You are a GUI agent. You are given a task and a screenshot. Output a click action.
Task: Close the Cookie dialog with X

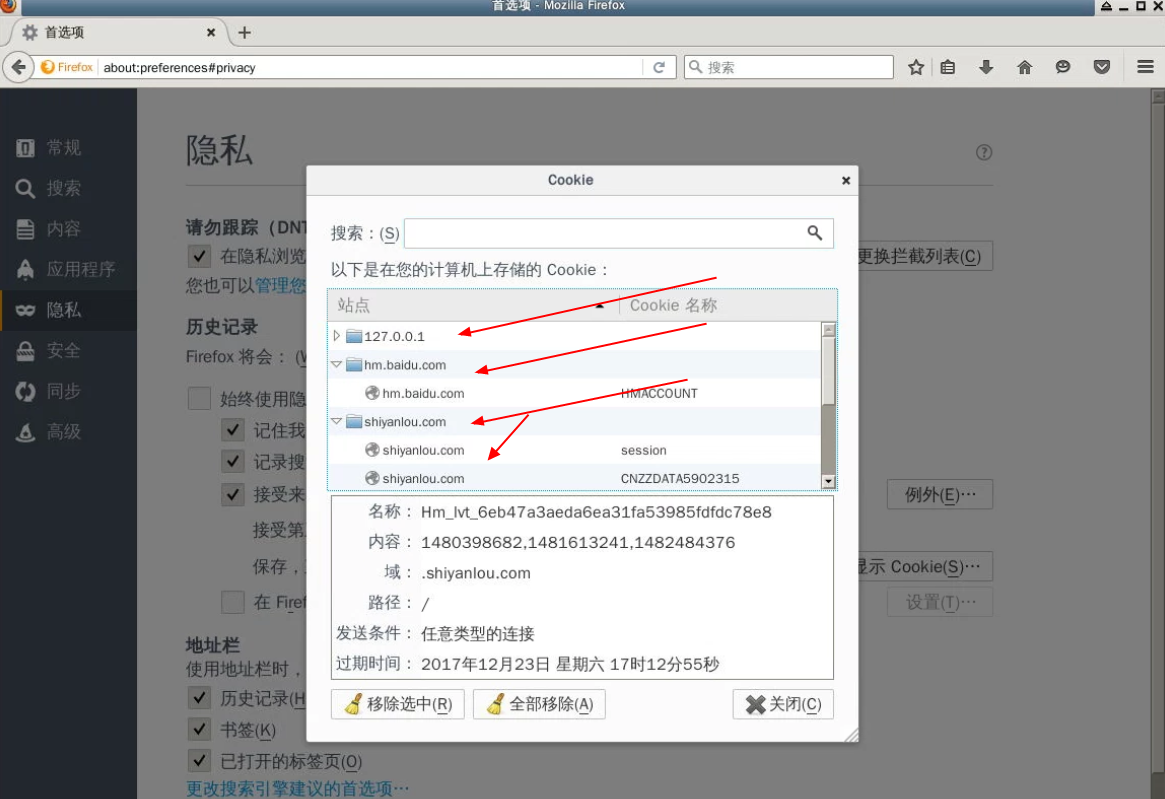846,181
